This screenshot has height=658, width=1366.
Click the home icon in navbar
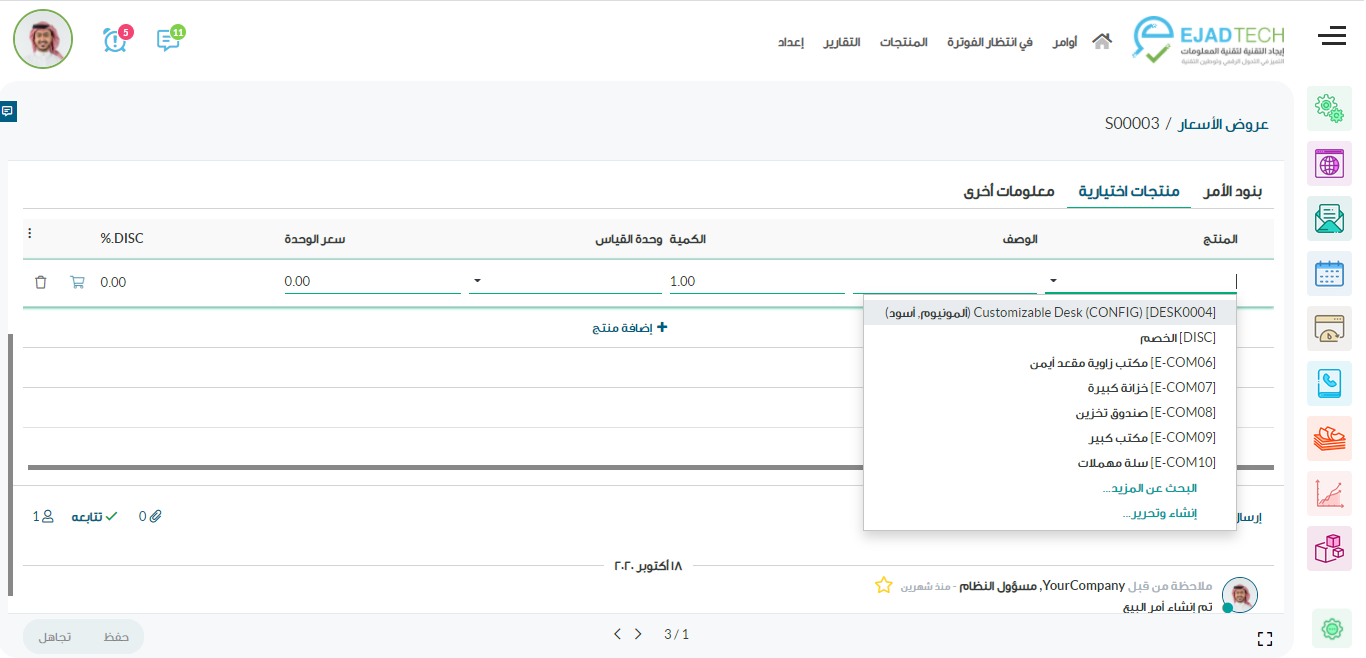1102,42
